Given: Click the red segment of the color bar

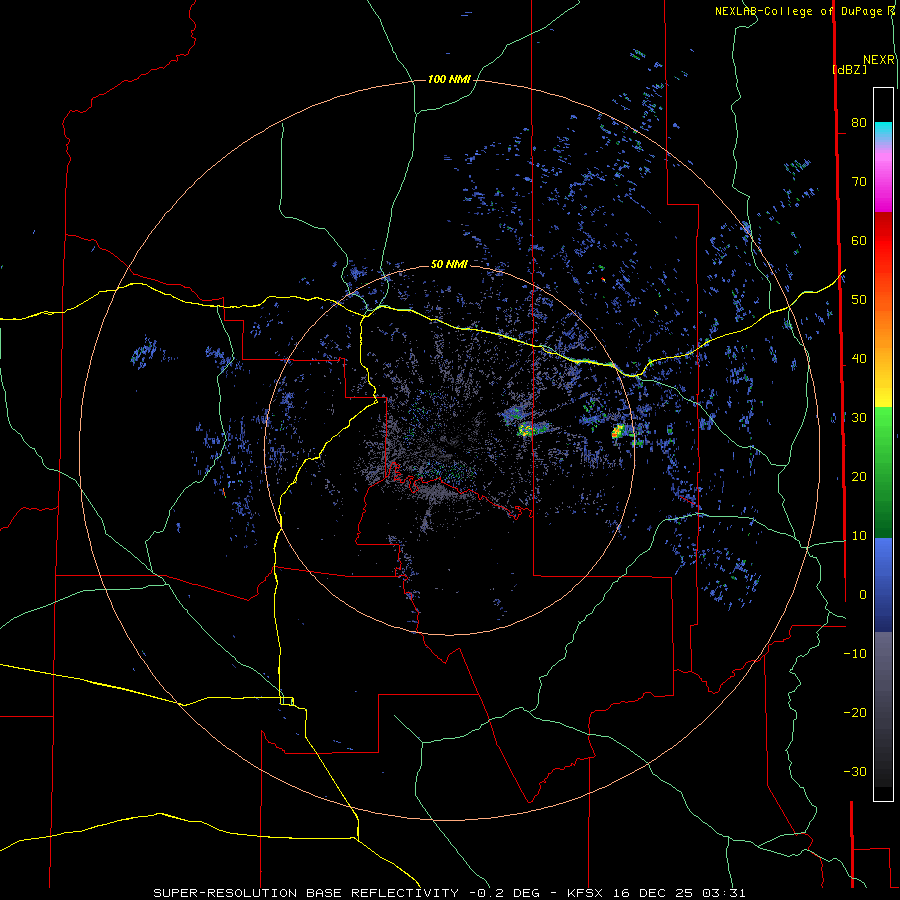Looking at the screenshot, I should click(x=883, y=241).
